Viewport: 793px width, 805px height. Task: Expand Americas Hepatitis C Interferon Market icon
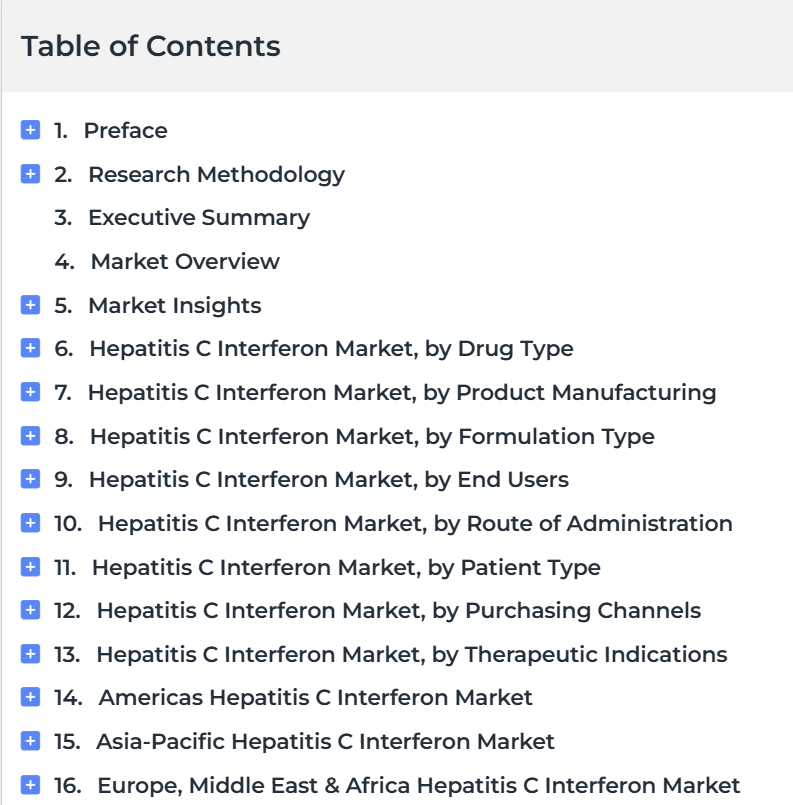pyautogui.click(x=30, y=697)
